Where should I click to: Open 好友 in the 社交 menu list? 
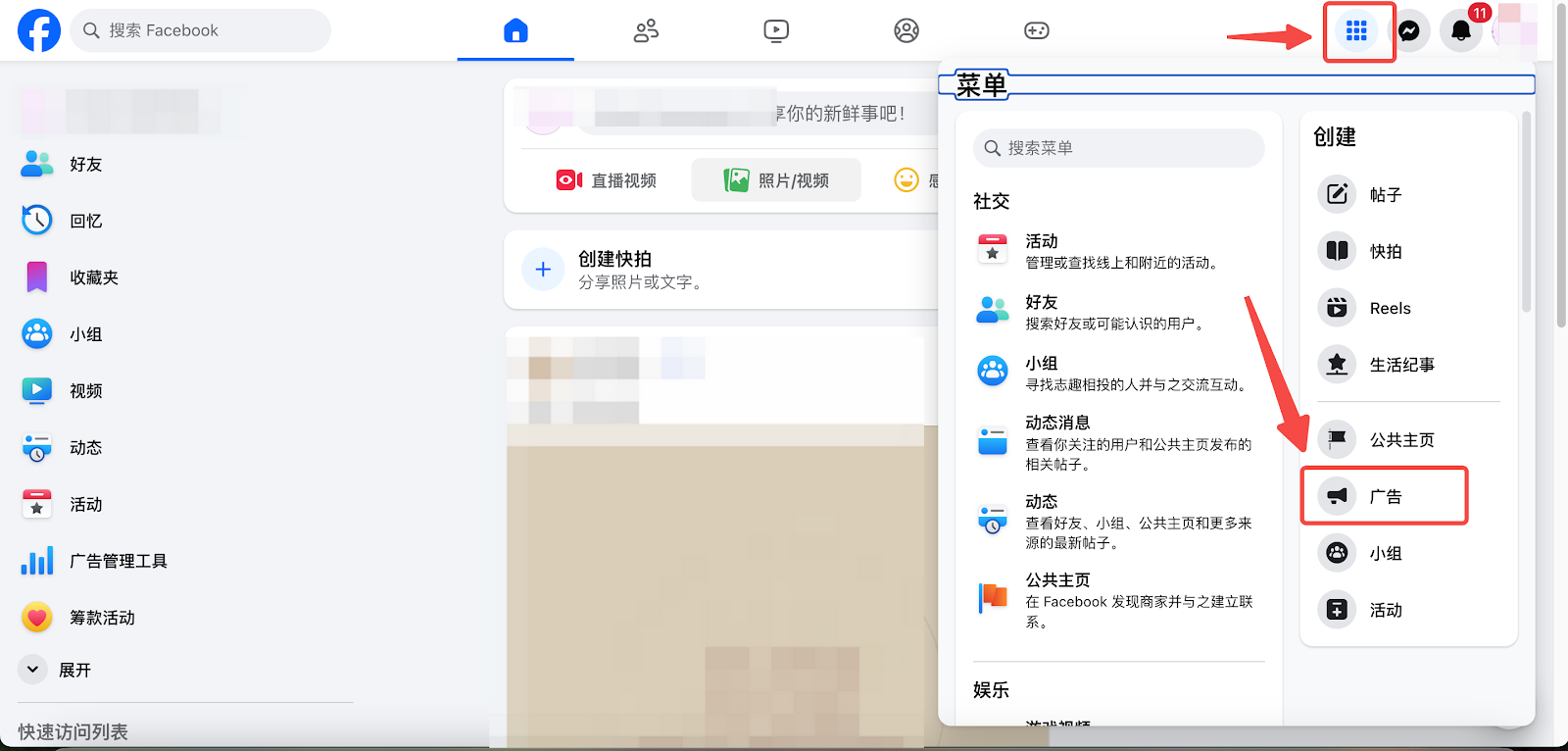[1119, 312]
